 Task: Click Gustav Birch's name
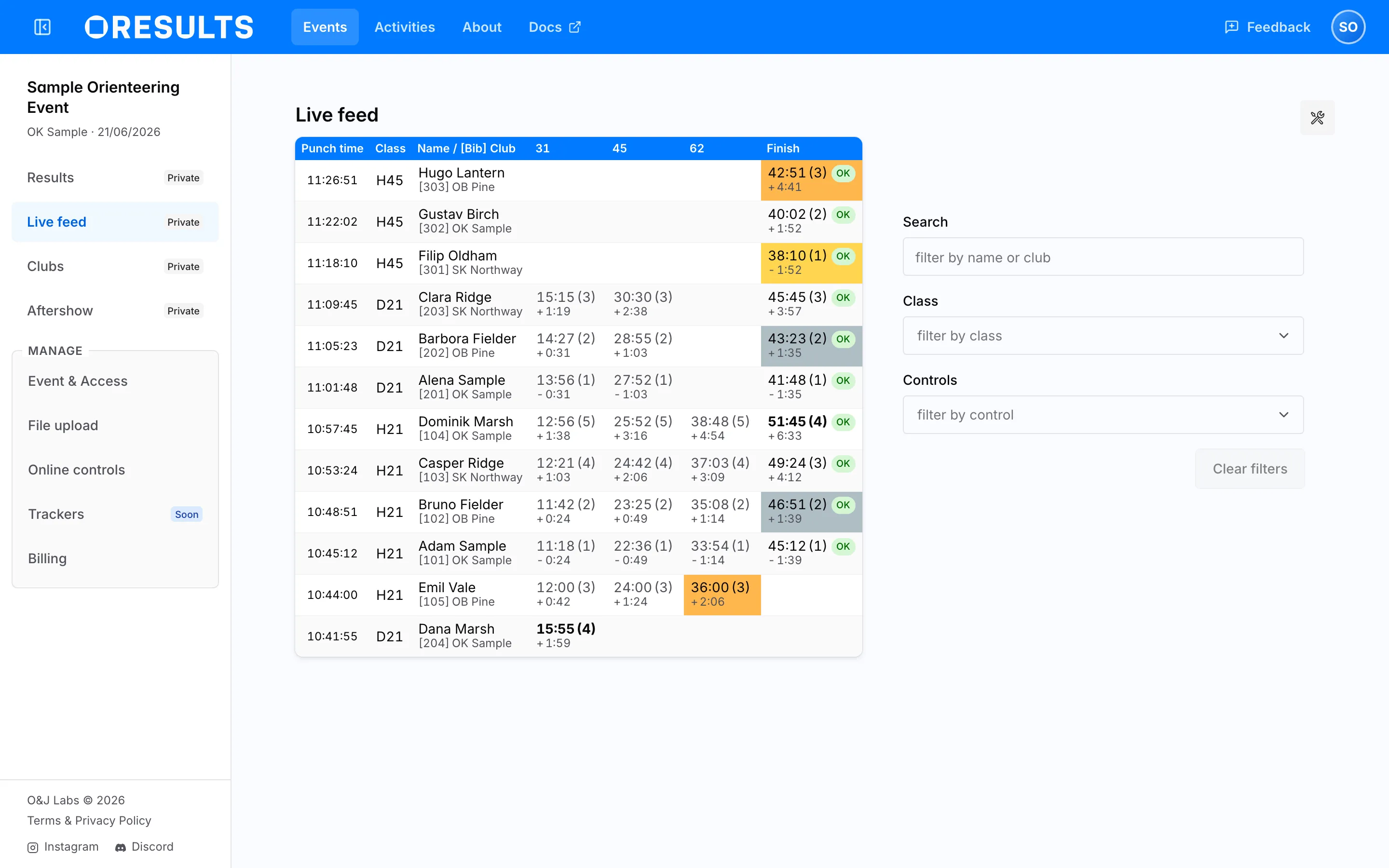(x=459, y=214)
